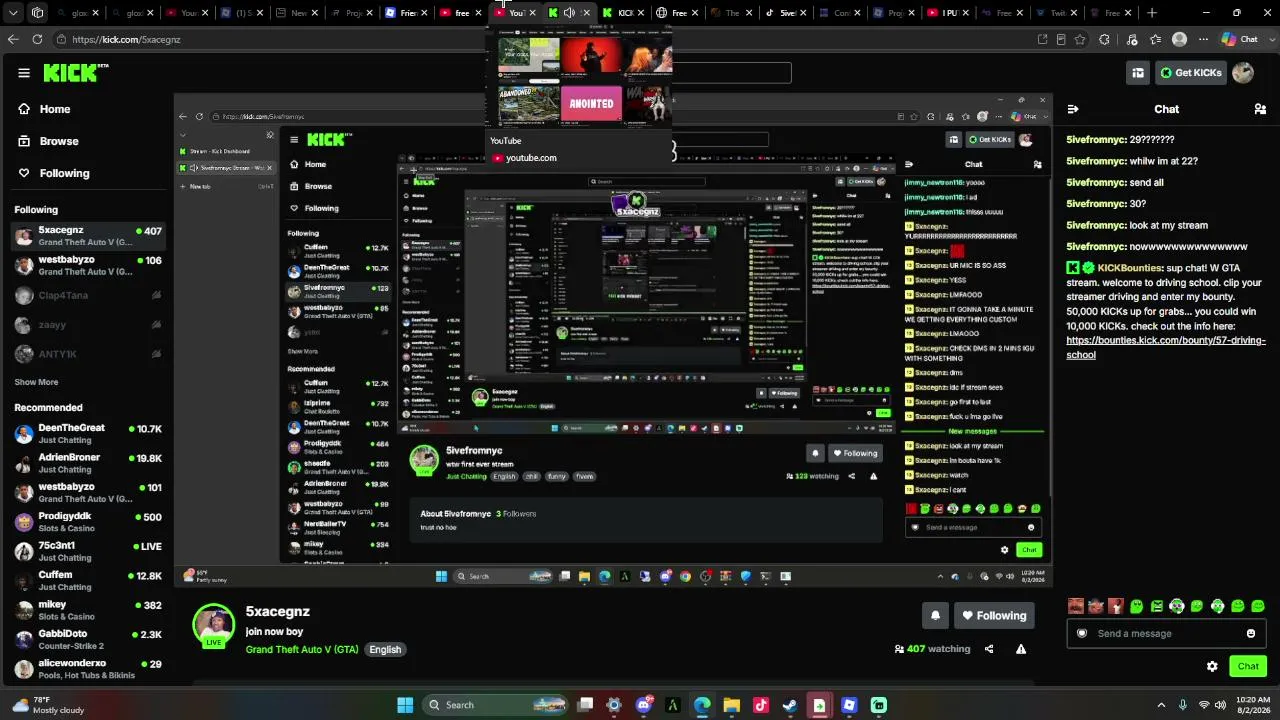Open the Windows Start menu
1280x720 pixels.
[x=405, y=705]
